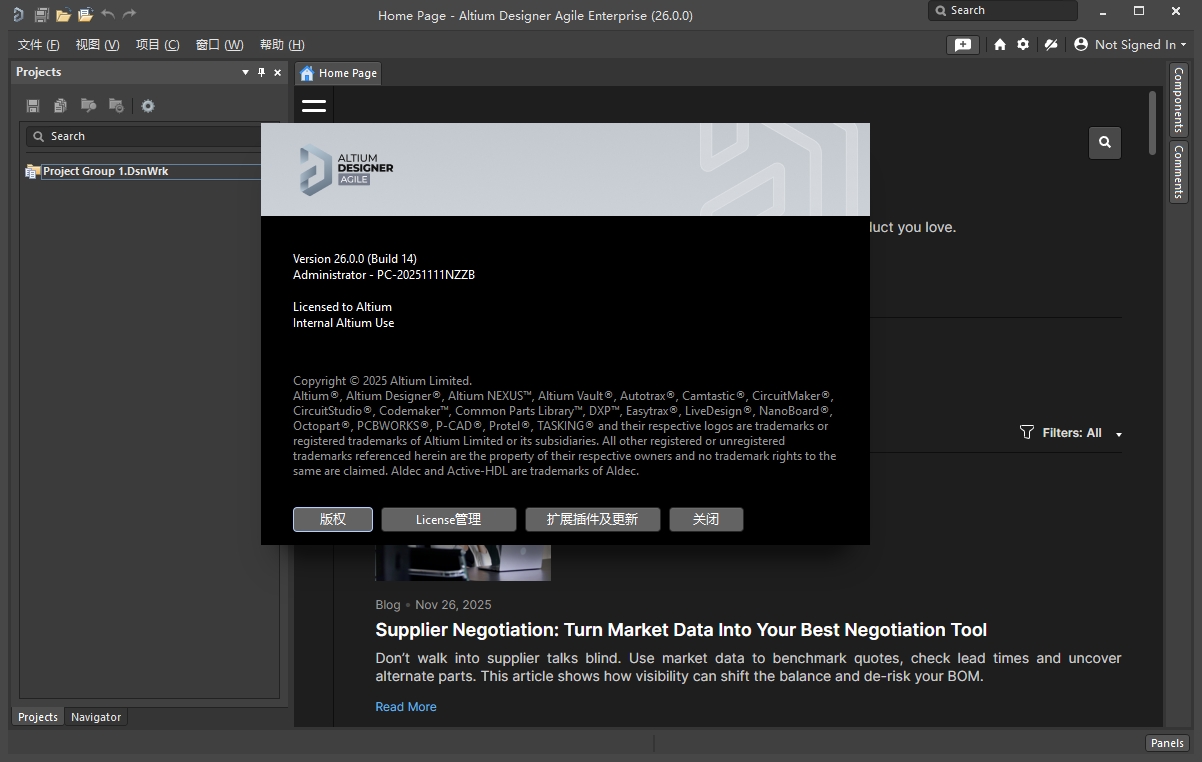Switch to the Navigator tab

click(96, 717)
